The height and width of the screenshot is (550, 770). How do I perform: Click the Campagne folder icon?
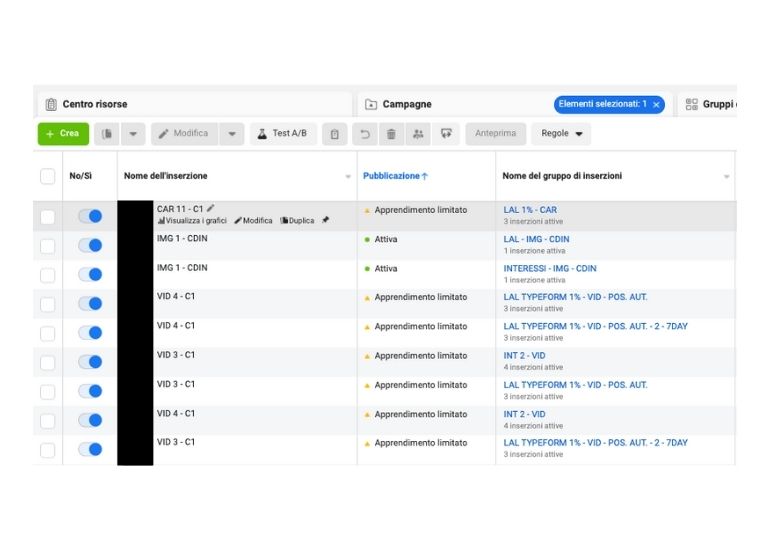tap(371, 104)
